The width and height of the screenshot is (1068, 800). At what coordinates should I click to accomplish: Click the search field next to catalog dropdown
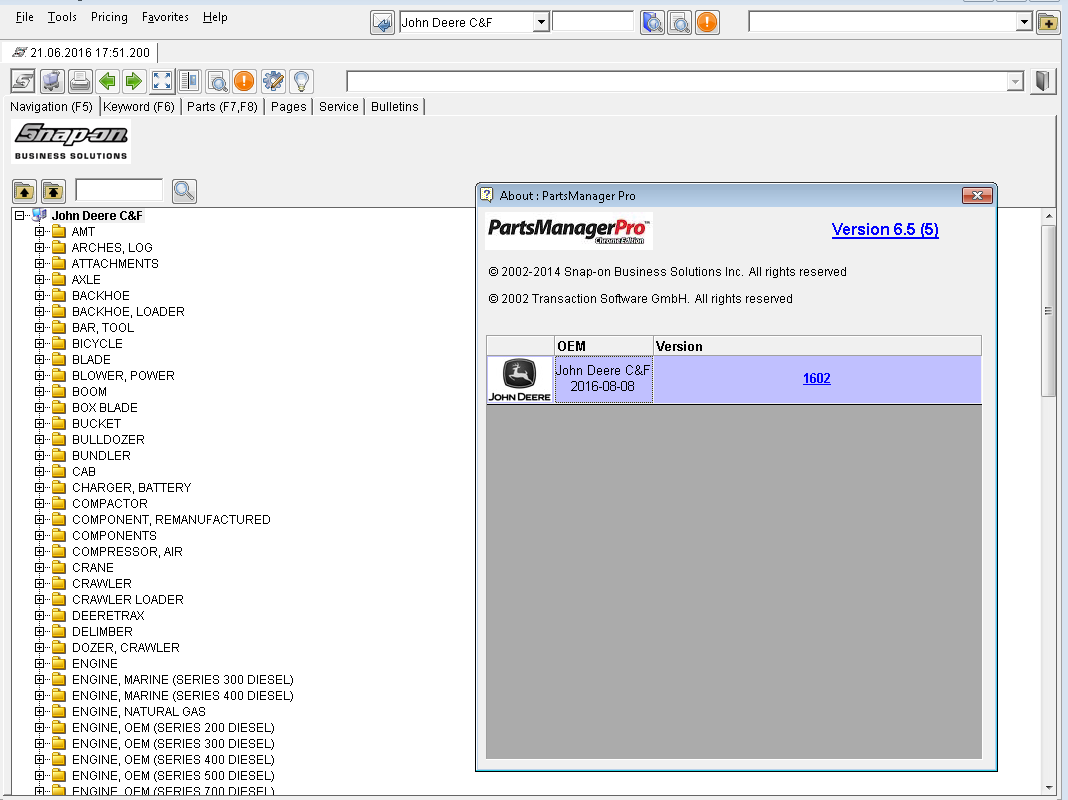coord(593,22)
